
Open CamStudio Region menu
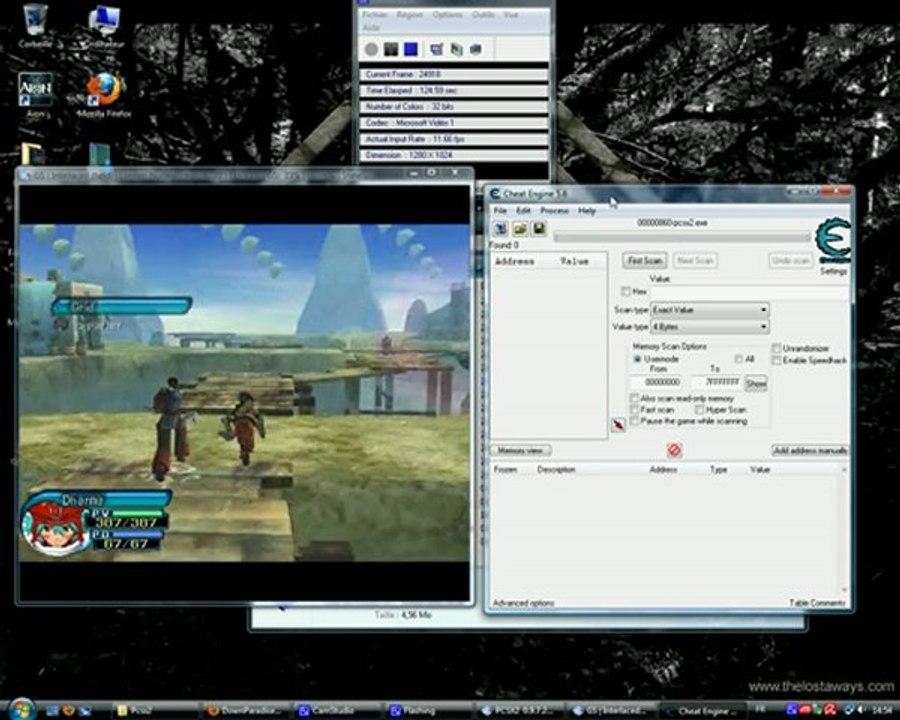[x=410, y=15]
